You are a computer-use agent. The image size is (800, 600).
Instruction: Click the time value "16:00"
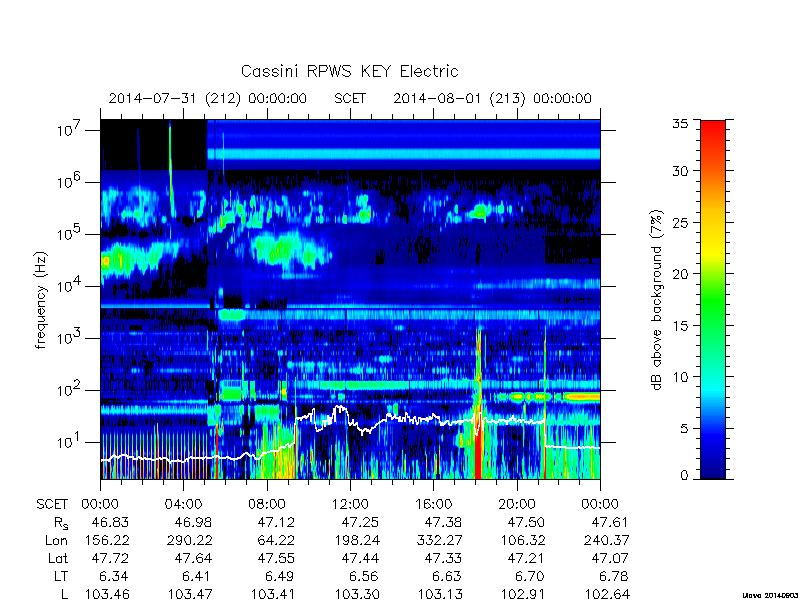(x=433, y=505)
